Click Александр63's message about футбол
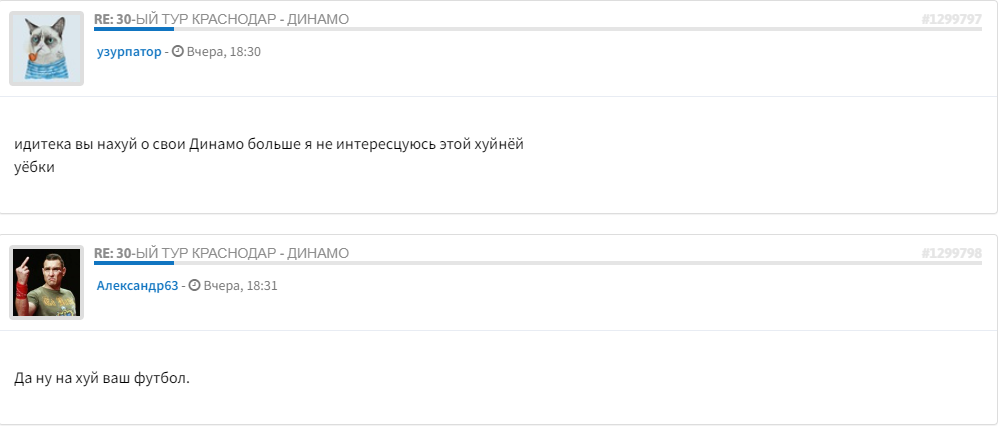Image resolution: width=998 pixels, height=426 pixels. coord(102,378)
